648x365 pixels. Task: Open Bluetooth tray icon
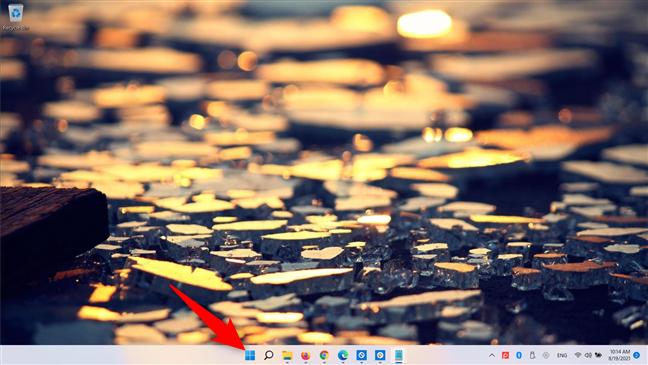tap(519, 355)
